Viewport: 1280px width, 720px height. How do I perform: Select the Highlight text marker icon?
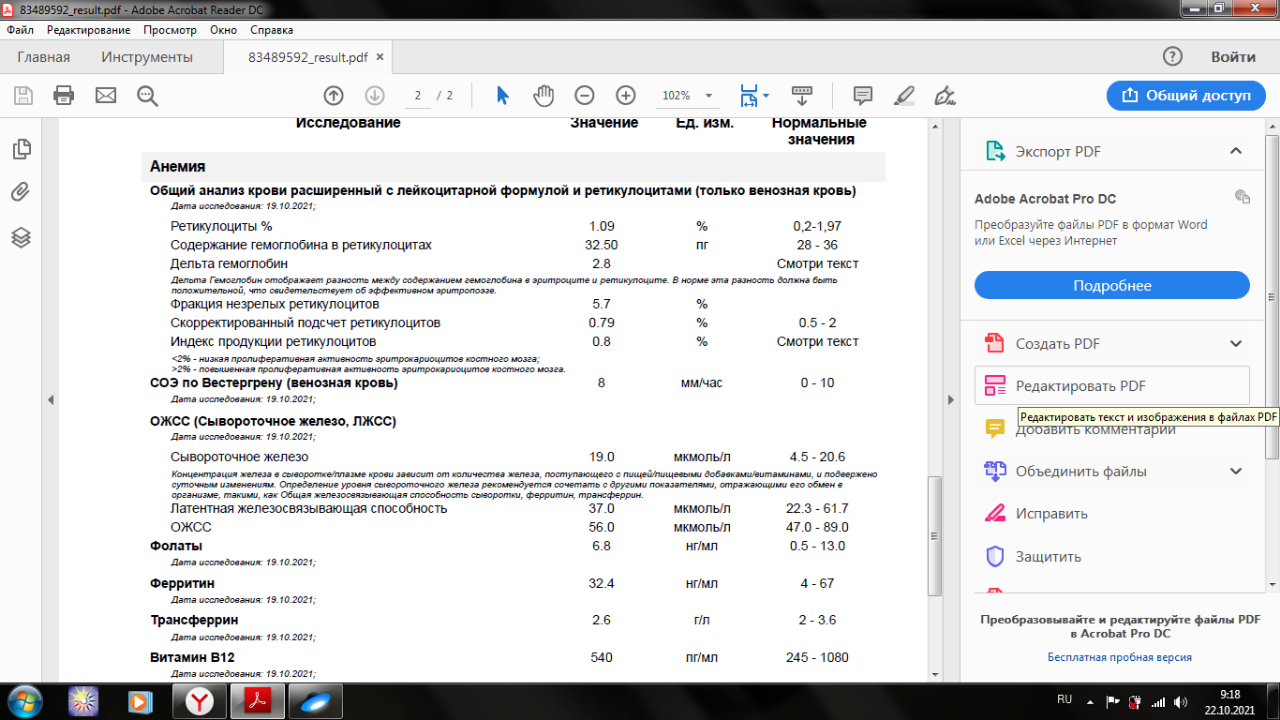[904, 96]
